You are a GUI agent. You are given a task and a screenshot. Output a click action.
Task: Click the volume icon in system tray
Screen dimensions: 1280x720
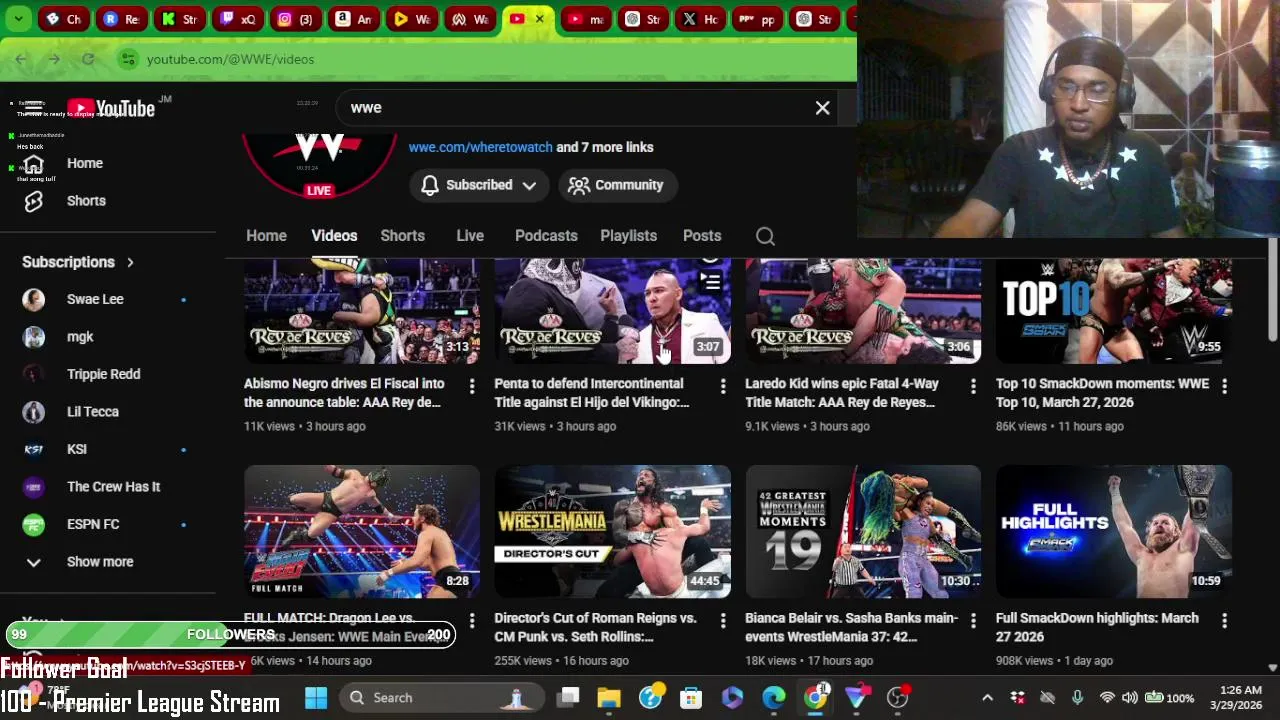point(1129,698)
